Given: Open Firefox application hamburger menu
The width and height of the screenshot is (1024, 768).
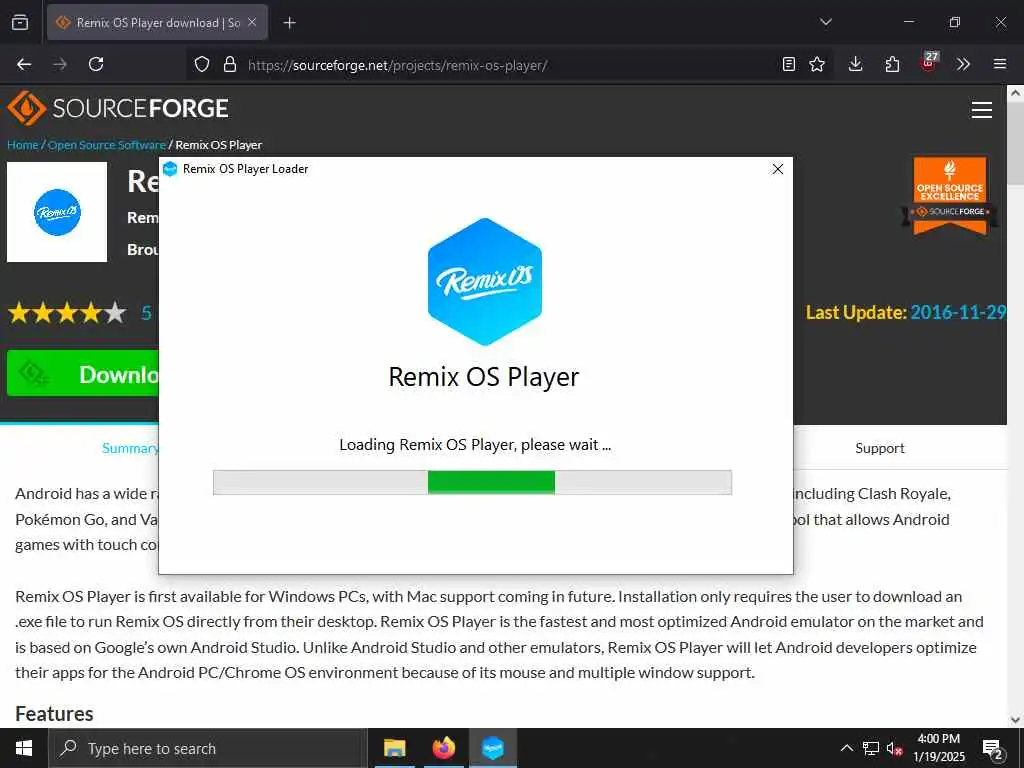Looking at the screenshot, I should click(1000, 64).
